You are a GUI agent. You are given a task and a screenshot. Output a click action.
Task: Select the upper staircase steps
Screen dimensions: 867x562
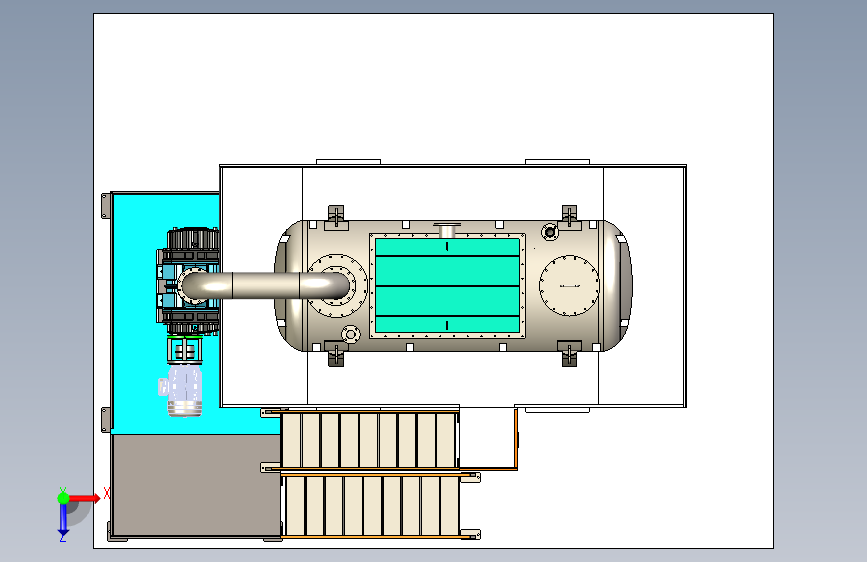pyautogui.click(x=369, y=440)
